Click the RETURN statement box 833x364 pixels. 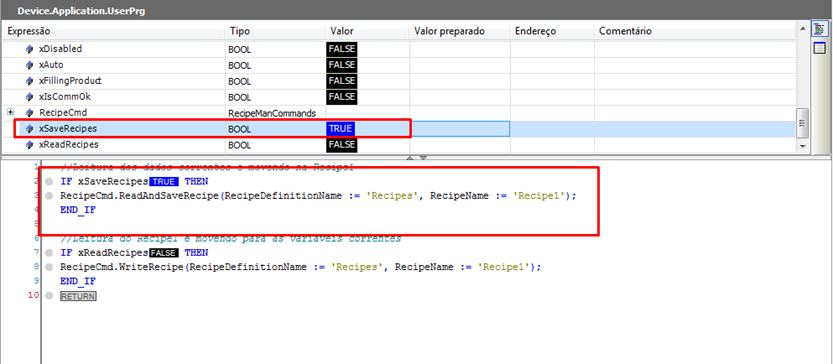pos(78,296)
